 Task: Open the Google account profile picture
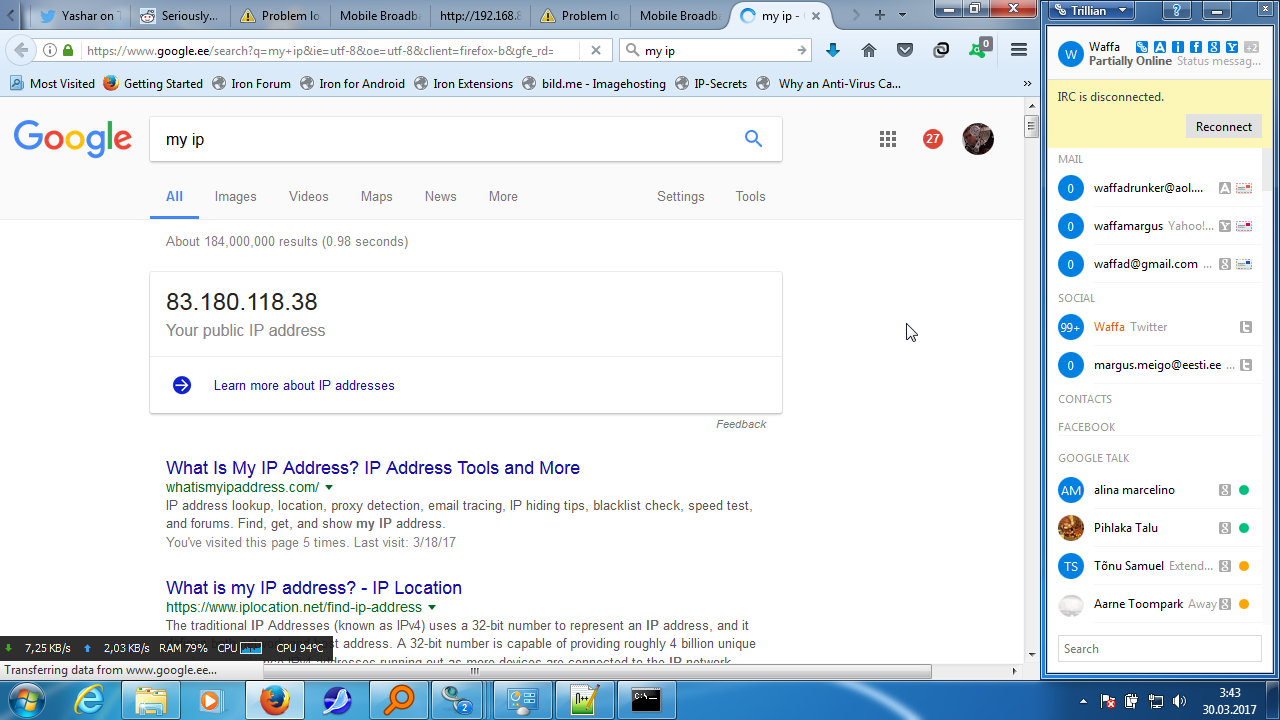(978, 139)
